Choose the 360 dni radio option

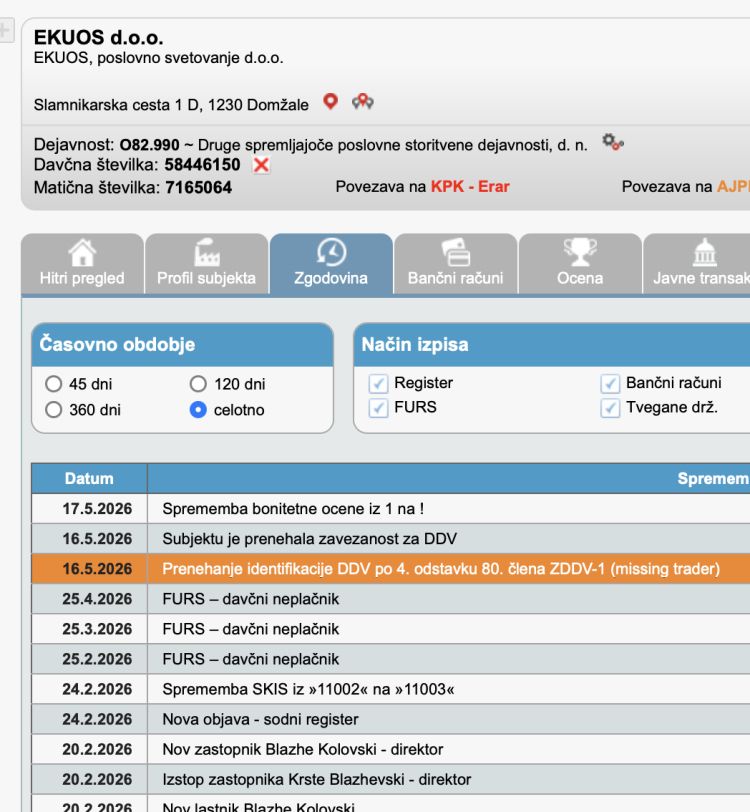[53, 410]
